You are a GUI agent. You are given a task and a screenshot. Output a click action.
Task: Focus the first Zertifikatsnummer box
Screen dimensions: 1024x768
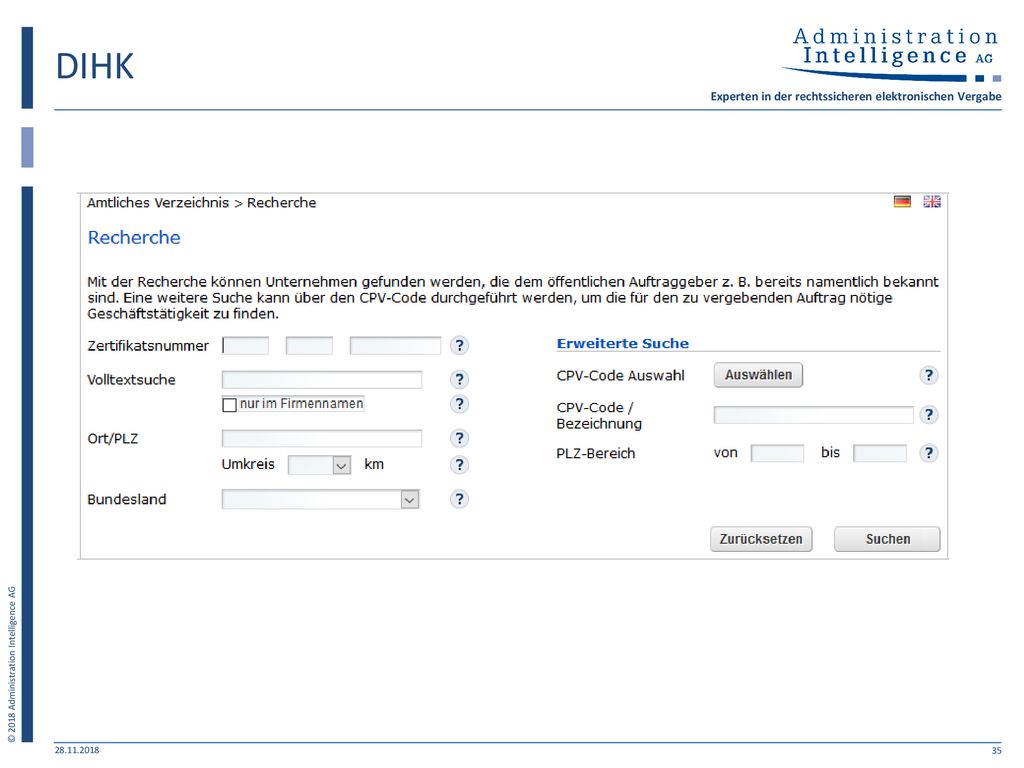[x=246, y=345]
